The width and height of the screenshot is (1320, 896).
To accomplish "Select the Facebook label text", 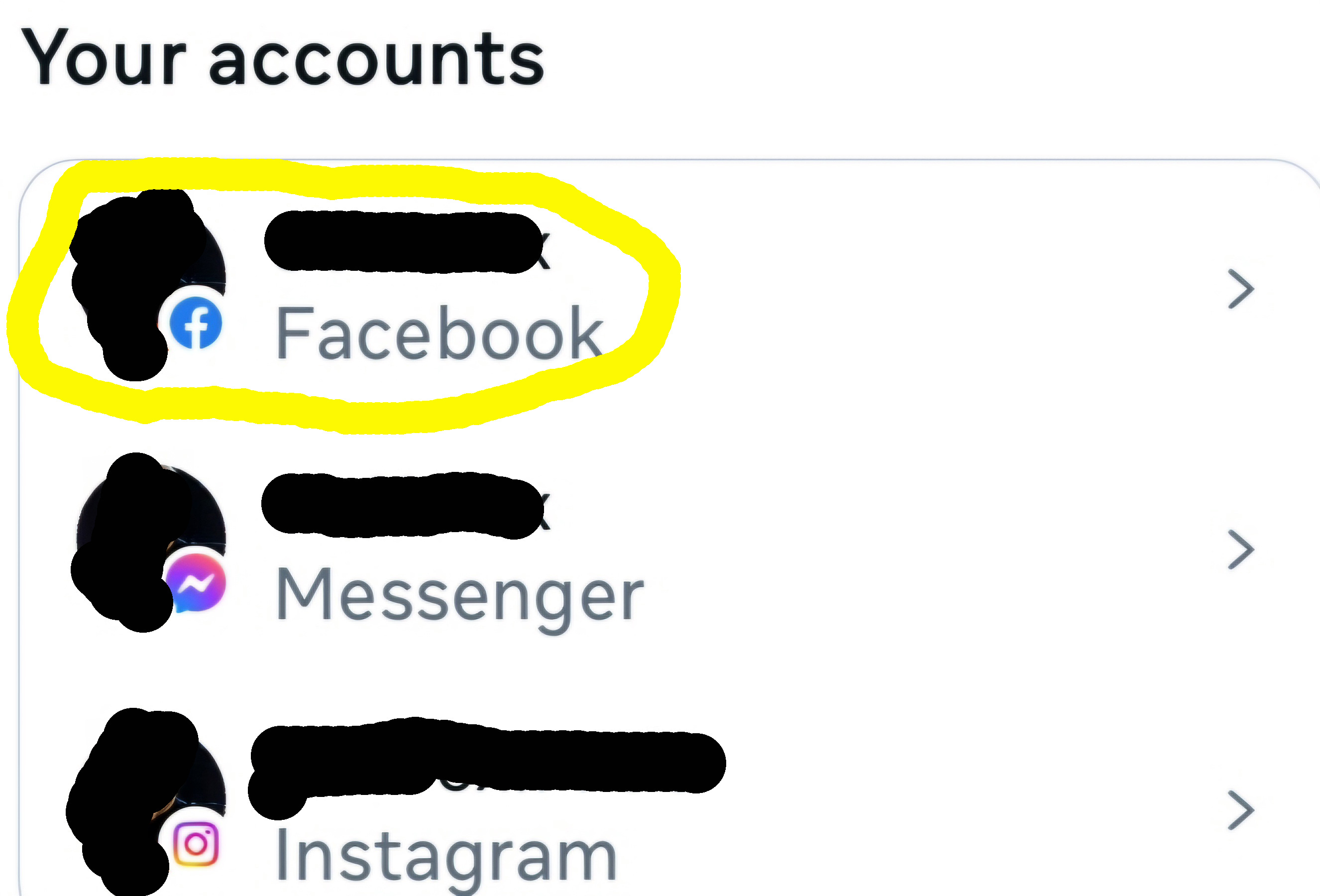I will click(439, 334).
